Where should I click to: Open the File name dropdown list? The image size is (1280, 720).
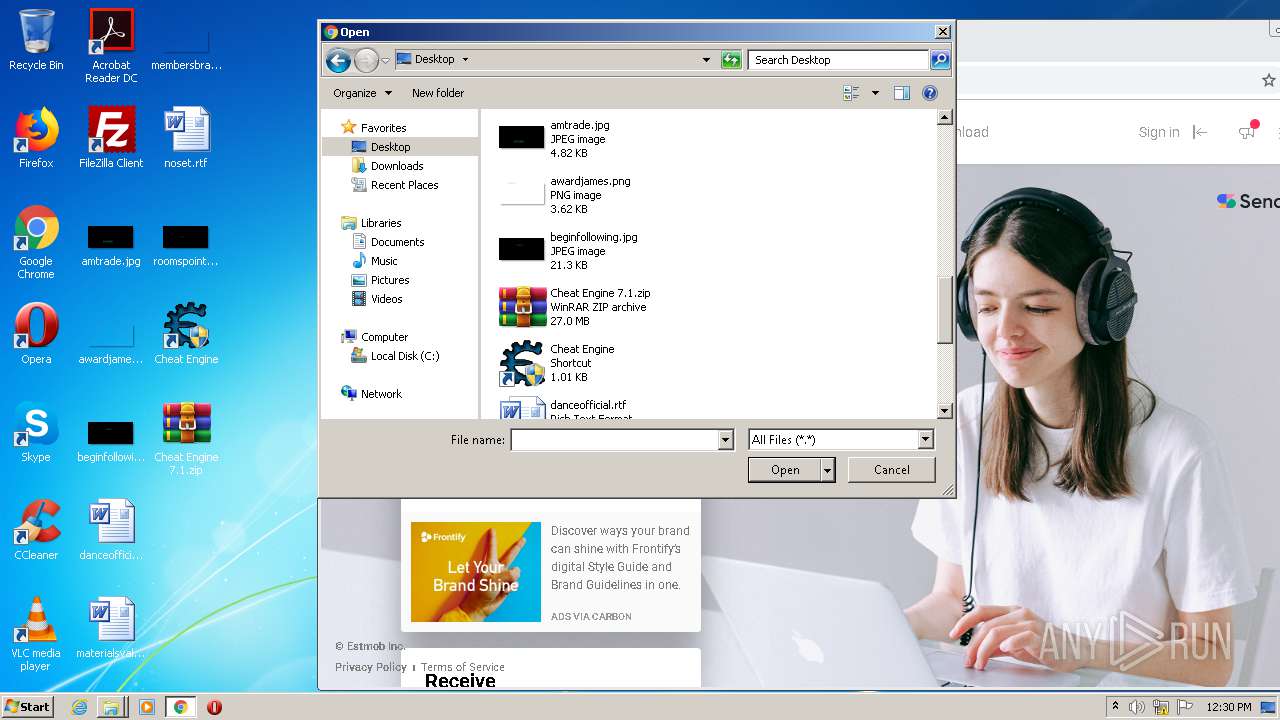(x=725, y=440)
